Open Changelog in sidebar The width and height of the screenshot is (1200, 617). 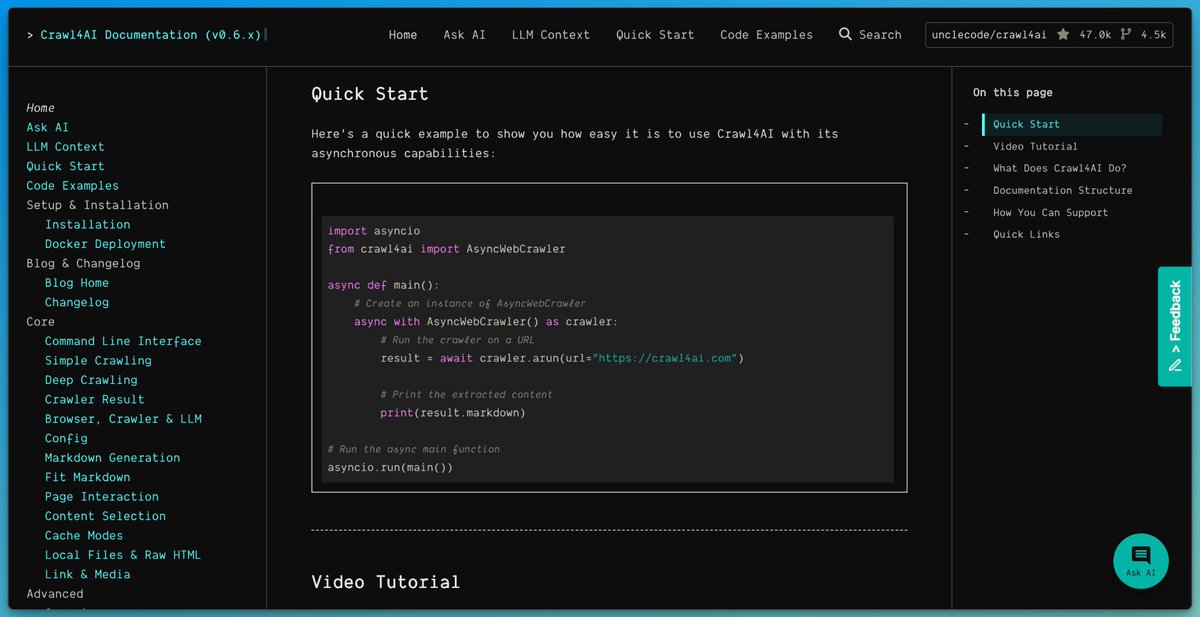click(x=76, y=302)
